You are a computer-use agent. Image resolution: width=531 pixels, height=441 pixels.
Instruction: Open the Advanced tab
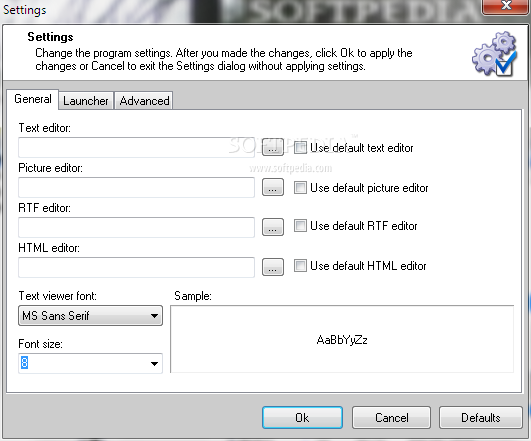[x=144, y=101]
